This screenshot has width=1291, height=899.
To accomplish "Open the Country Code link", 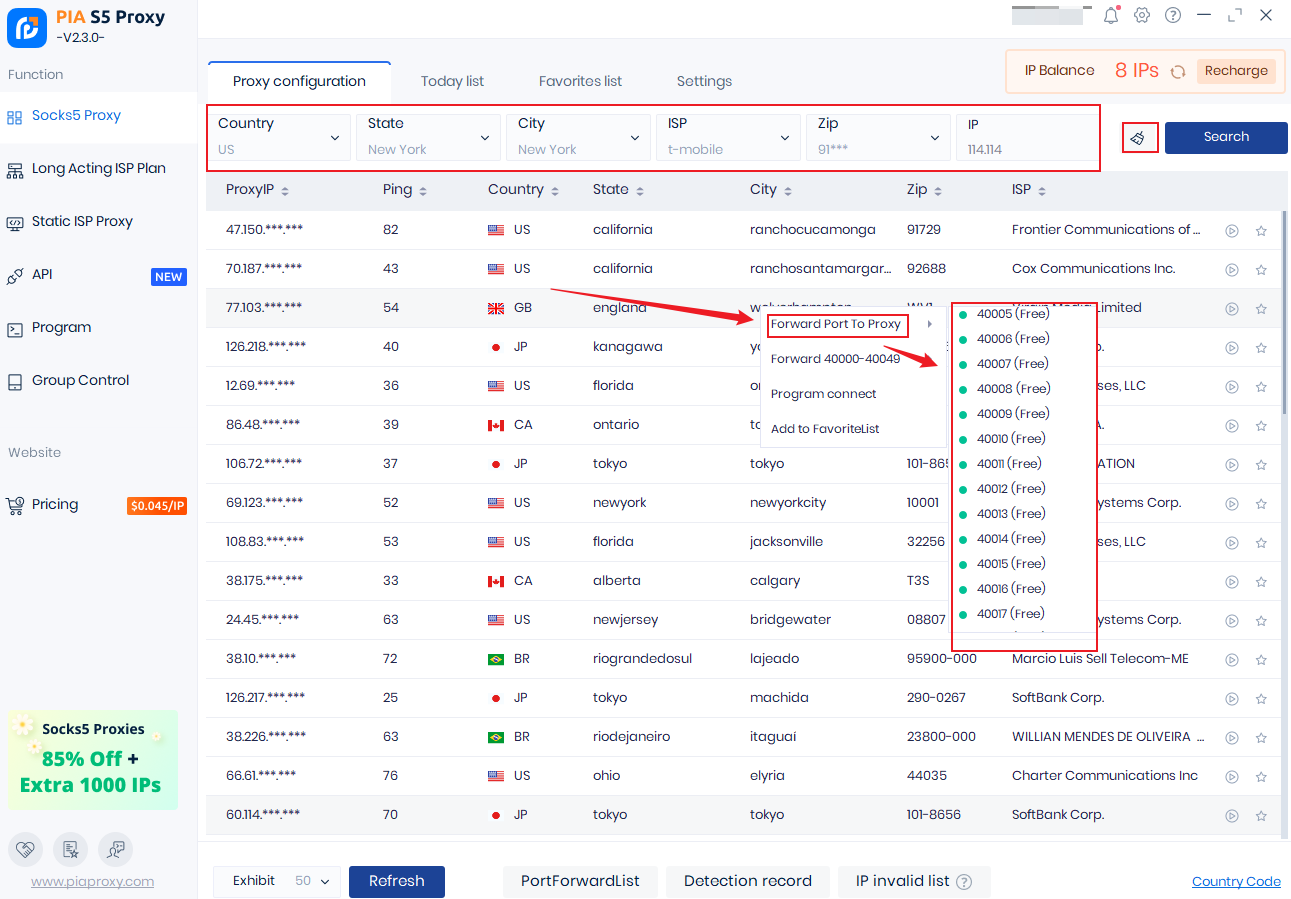I will coord(1236,881).
